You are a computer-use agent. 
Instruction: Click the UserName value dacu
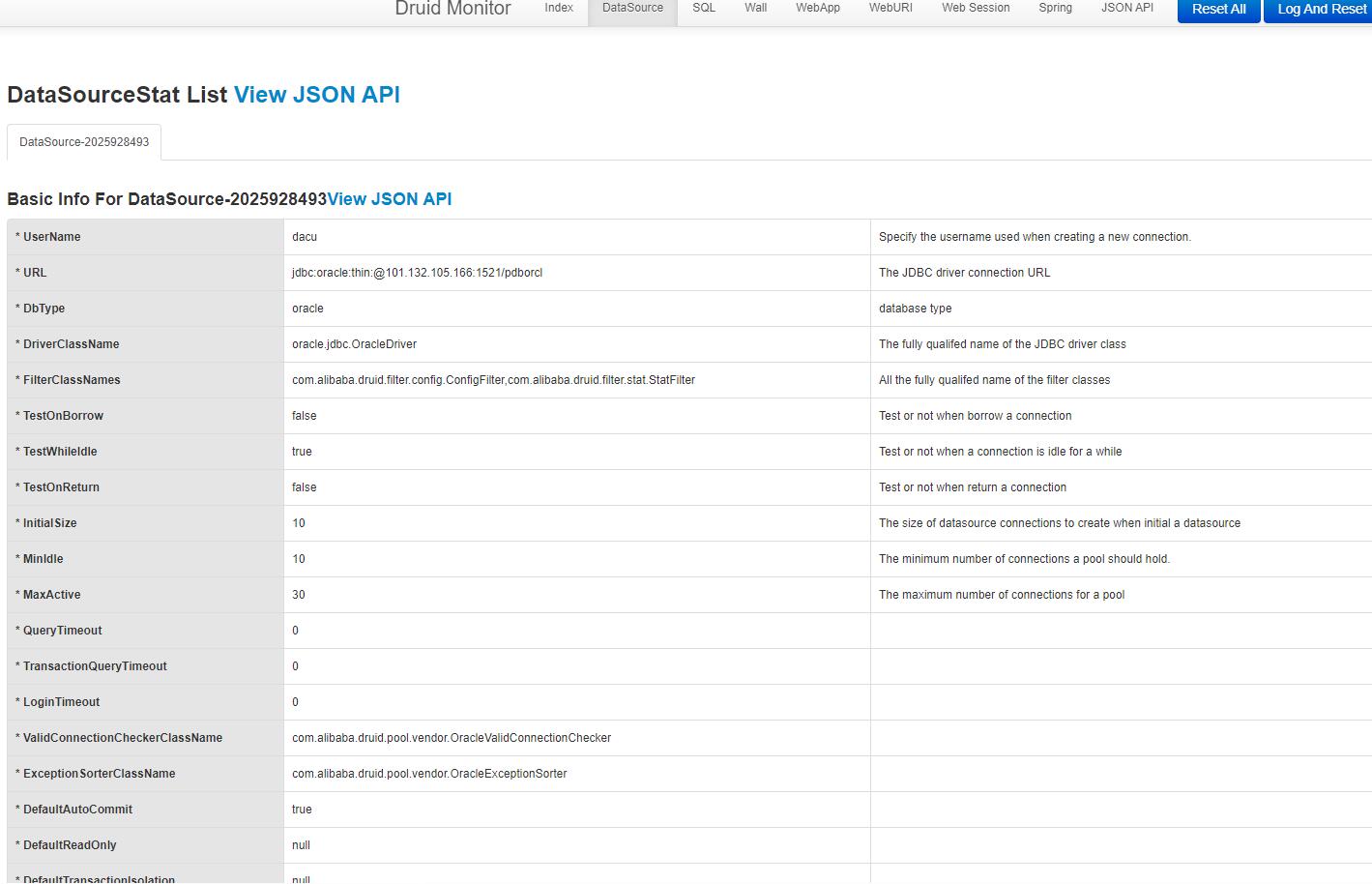[305, 236]
